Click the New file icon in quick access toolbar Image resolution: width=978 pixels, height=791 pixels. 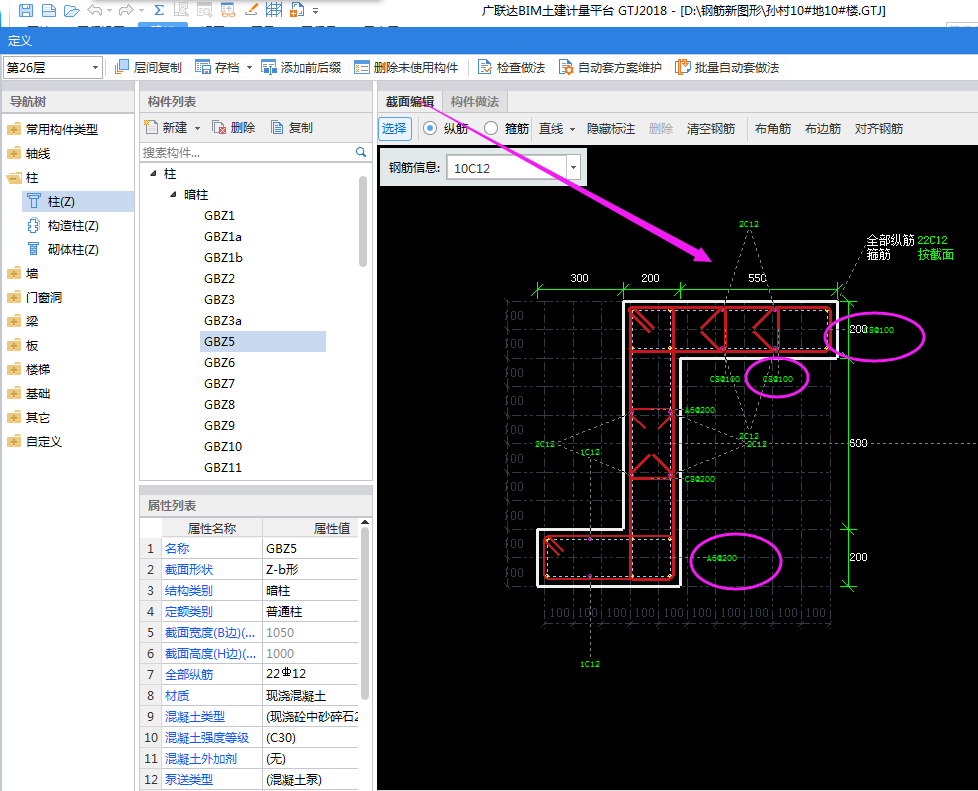pos(49,10)
